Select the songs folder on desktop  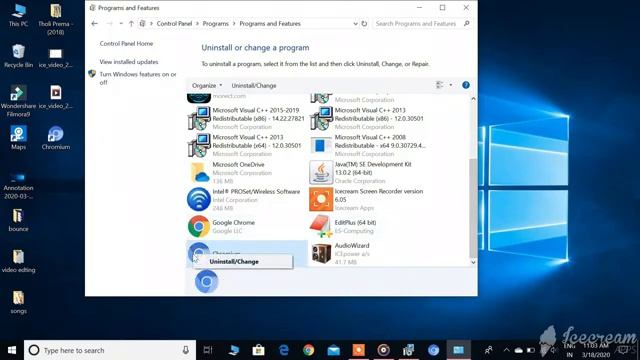click(x=18, y=302)
